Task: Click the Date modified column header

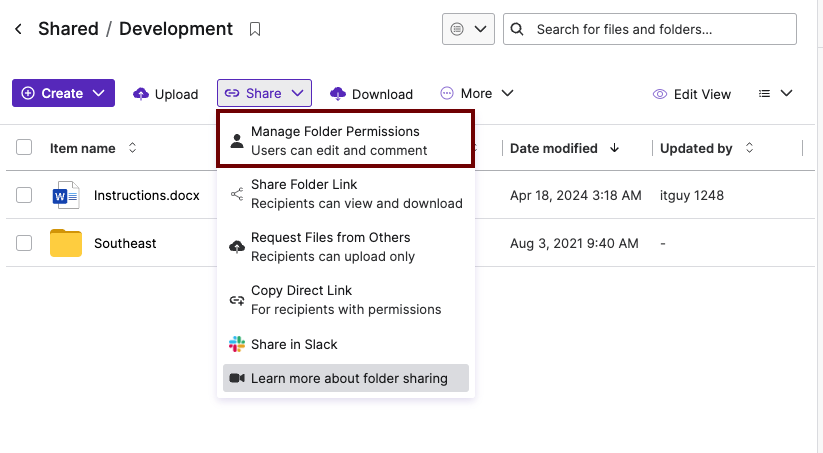Action: pos(554,148)
